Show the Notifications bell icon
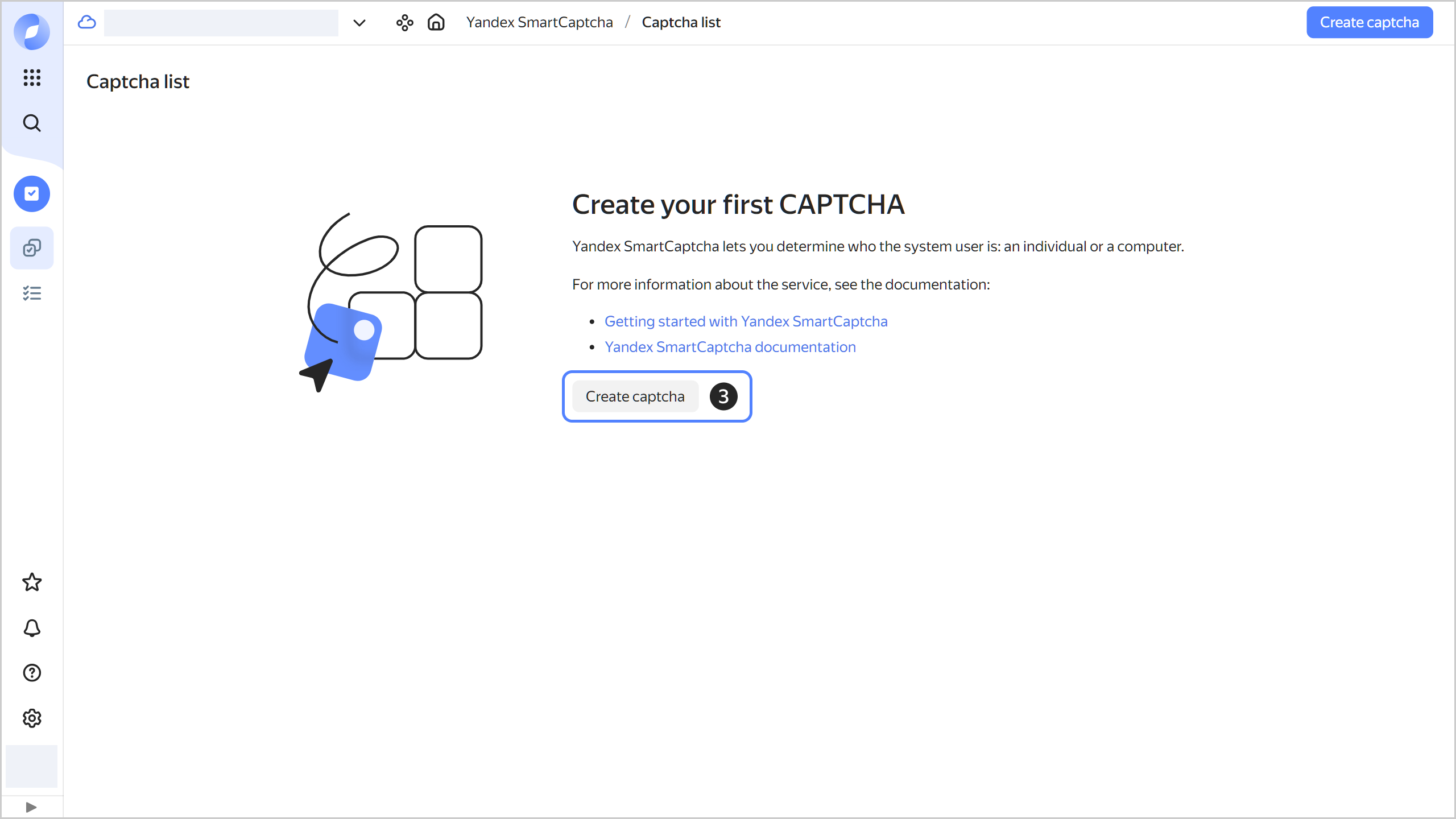The height and width of the screenshot is (819, 1456). click(32, 628)
